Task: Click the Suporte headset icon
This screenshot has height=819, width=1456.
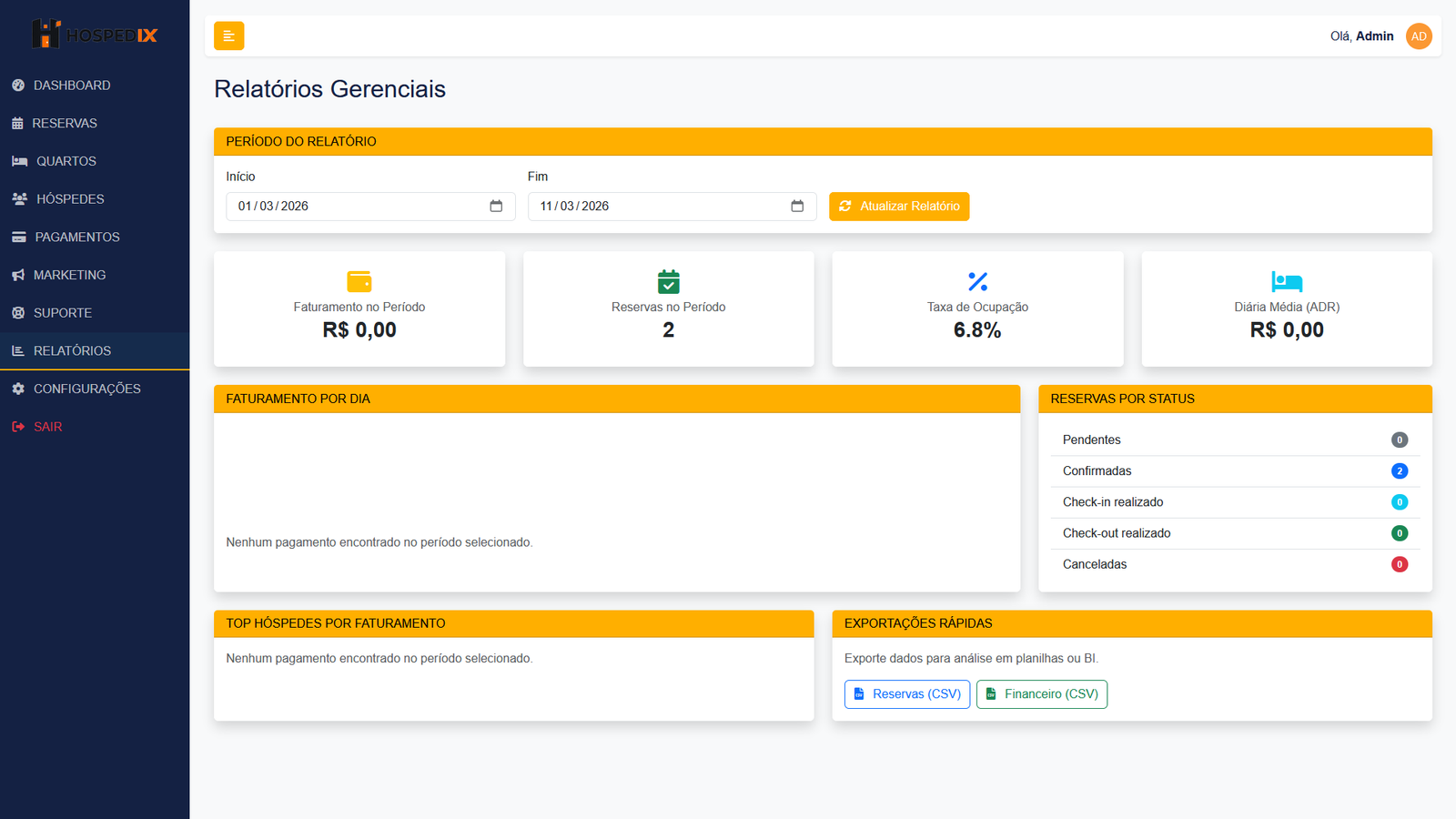Action: coord(19,312)
